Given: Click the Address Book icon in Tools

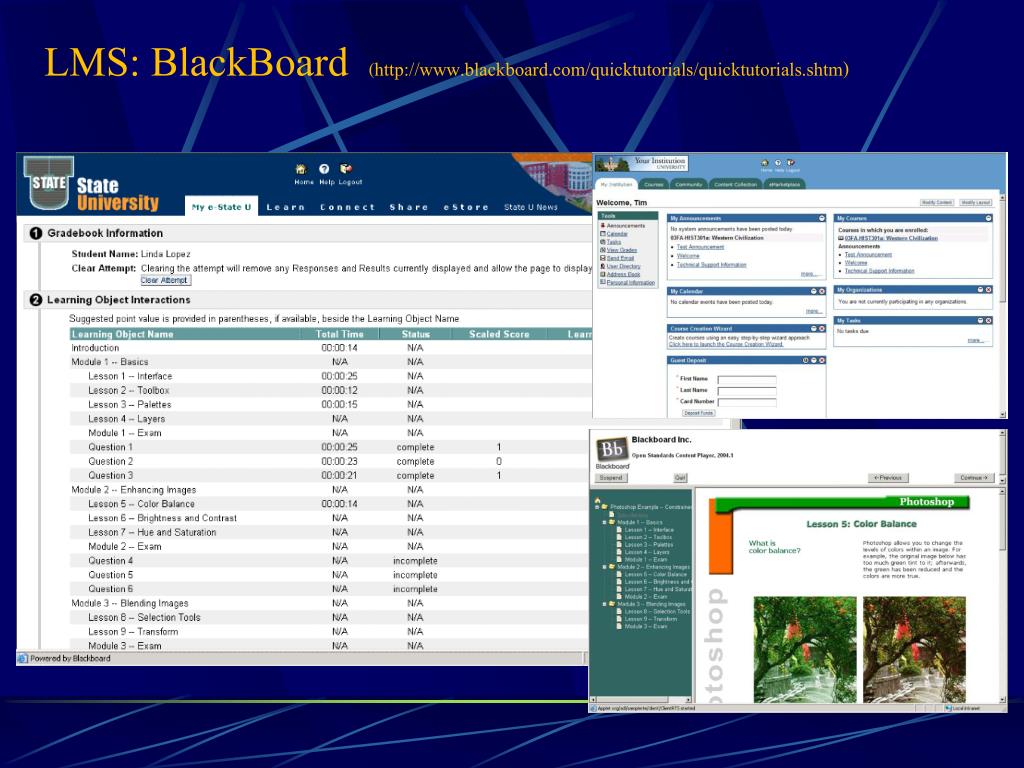Looking at the screenshot, I should coord(603,274).
